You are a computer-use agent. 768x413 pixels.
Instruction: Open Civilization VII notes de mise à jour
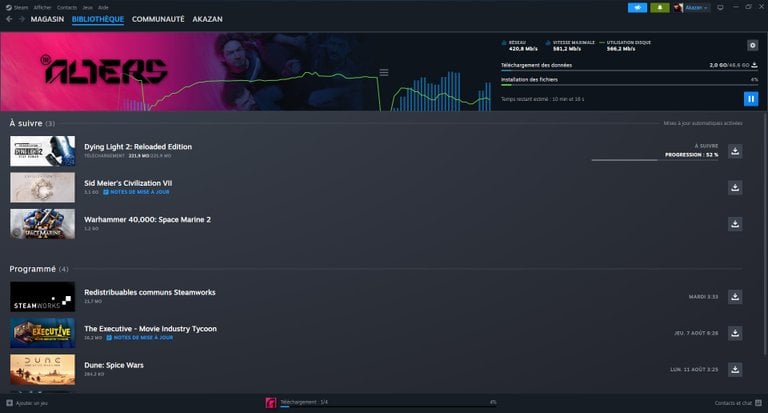pos(140,192)
